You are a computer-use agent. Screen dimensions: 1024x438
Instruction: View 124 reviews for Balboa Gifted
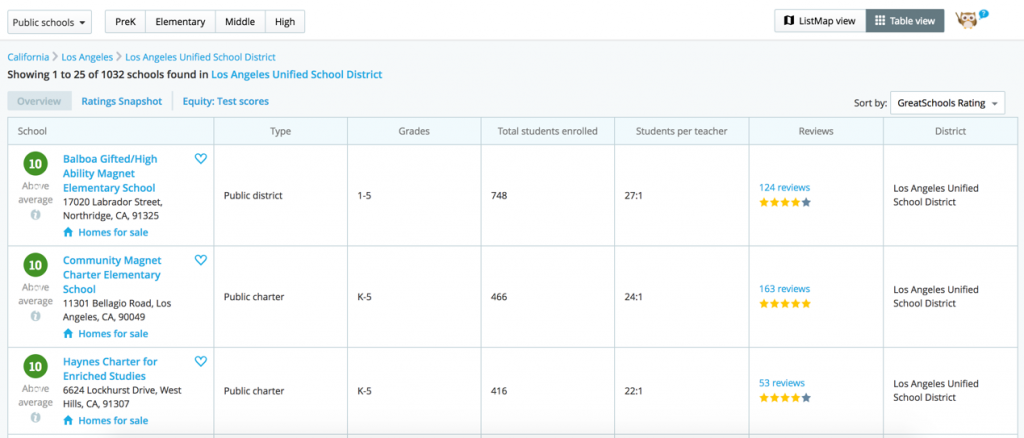tap(784, 187)
